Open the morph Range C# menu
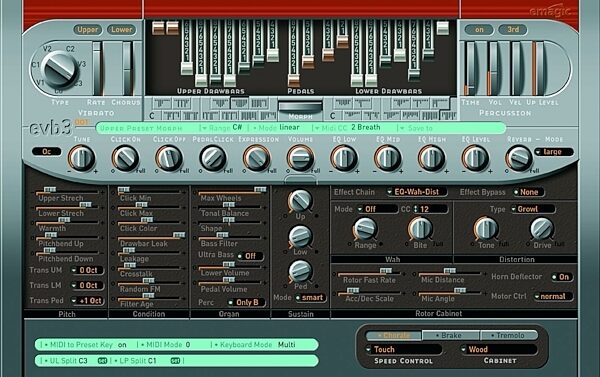The height and width of the screenshot is (377, 600). click(x=223, y=127)
